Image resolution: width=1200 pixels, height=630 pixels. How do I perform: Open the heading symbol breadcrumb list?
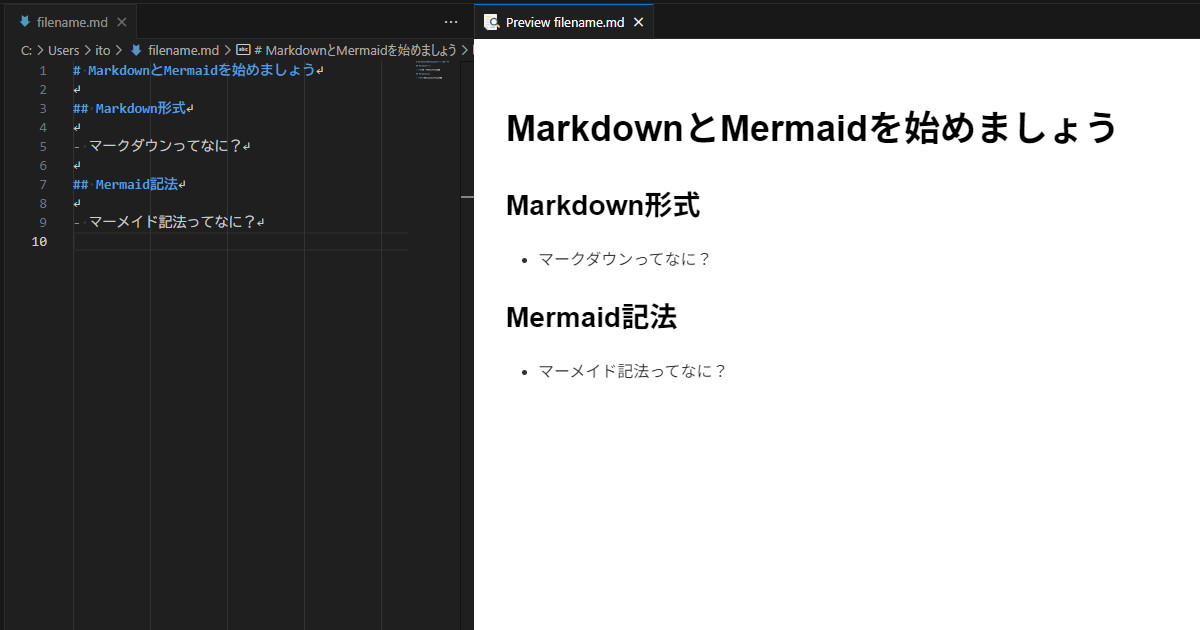pos(355,50)
